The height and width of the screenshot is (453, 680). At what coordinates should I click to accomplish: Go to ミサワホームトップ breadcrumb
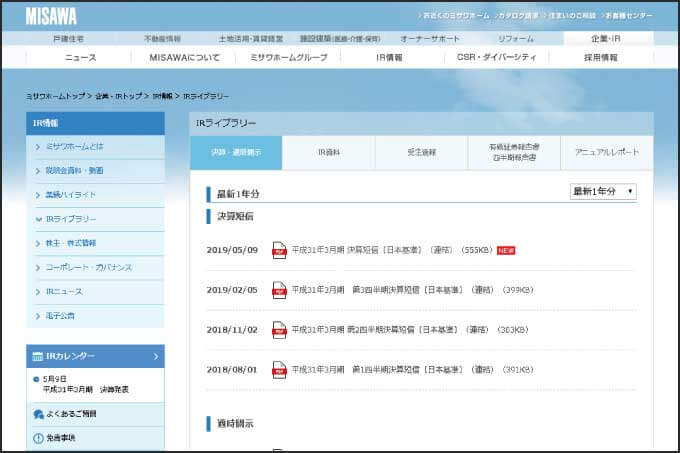point(56,96)
